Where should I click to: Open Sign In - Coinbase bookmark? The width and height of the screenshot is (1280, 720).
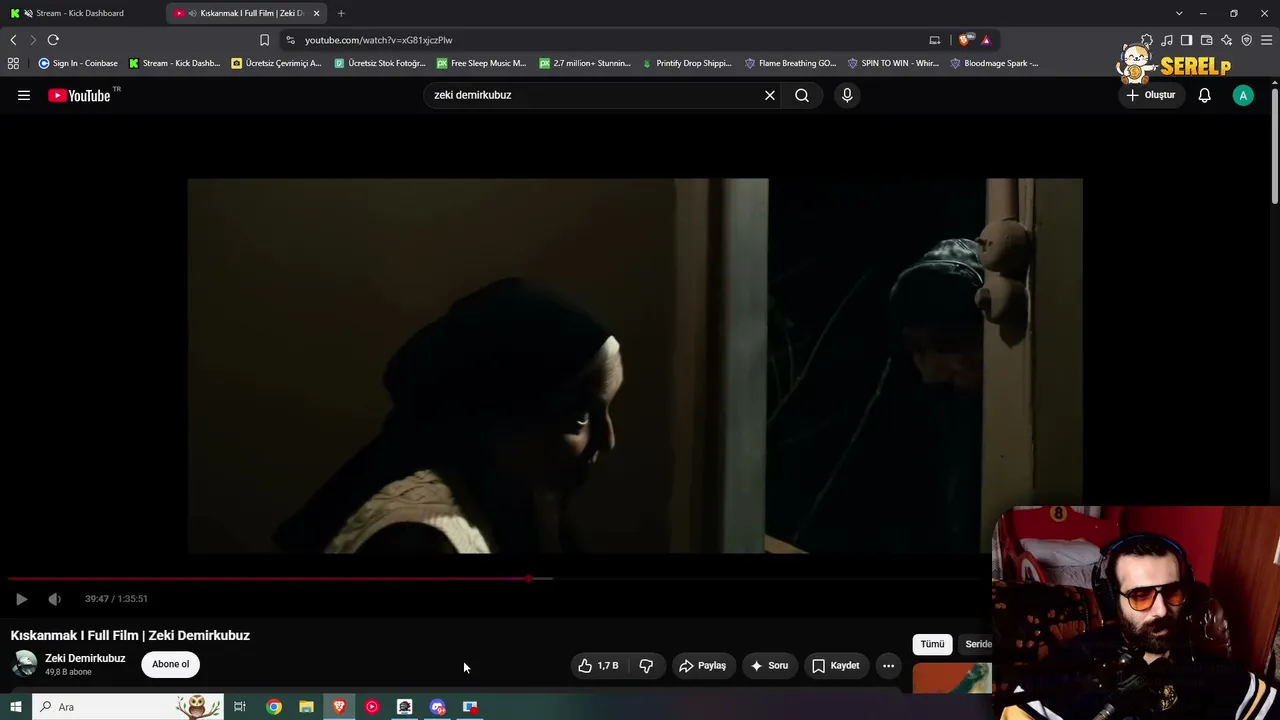(x=78, y=63)
